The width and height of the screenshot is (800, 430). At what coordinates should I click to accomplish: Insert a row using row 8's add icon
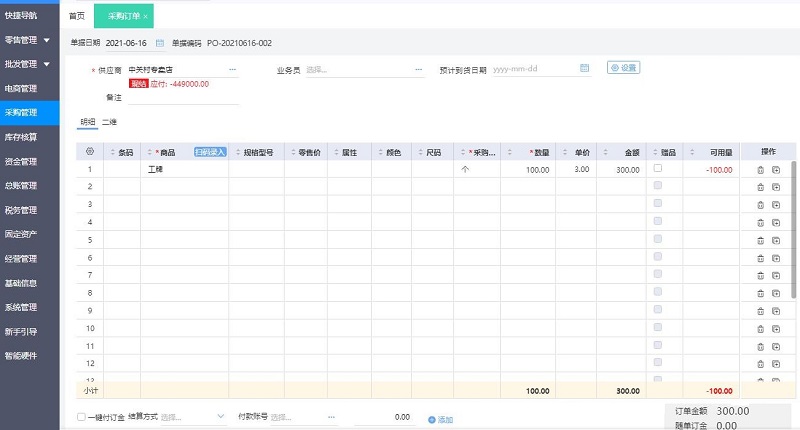(776, 293)
